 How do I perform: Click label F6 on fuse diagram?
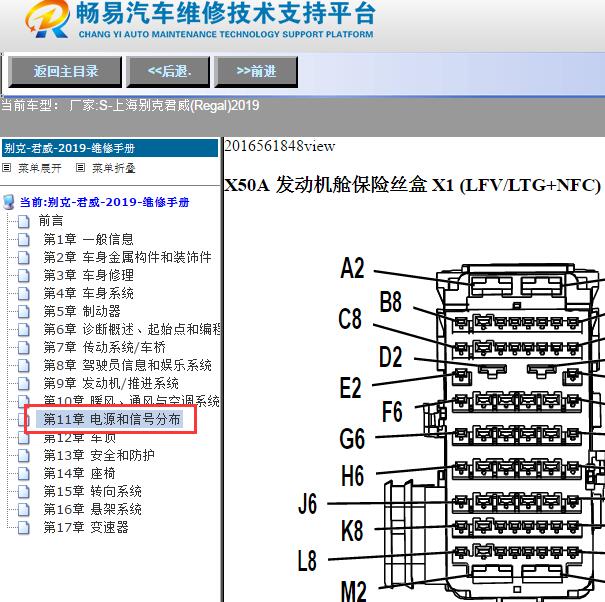392,411
